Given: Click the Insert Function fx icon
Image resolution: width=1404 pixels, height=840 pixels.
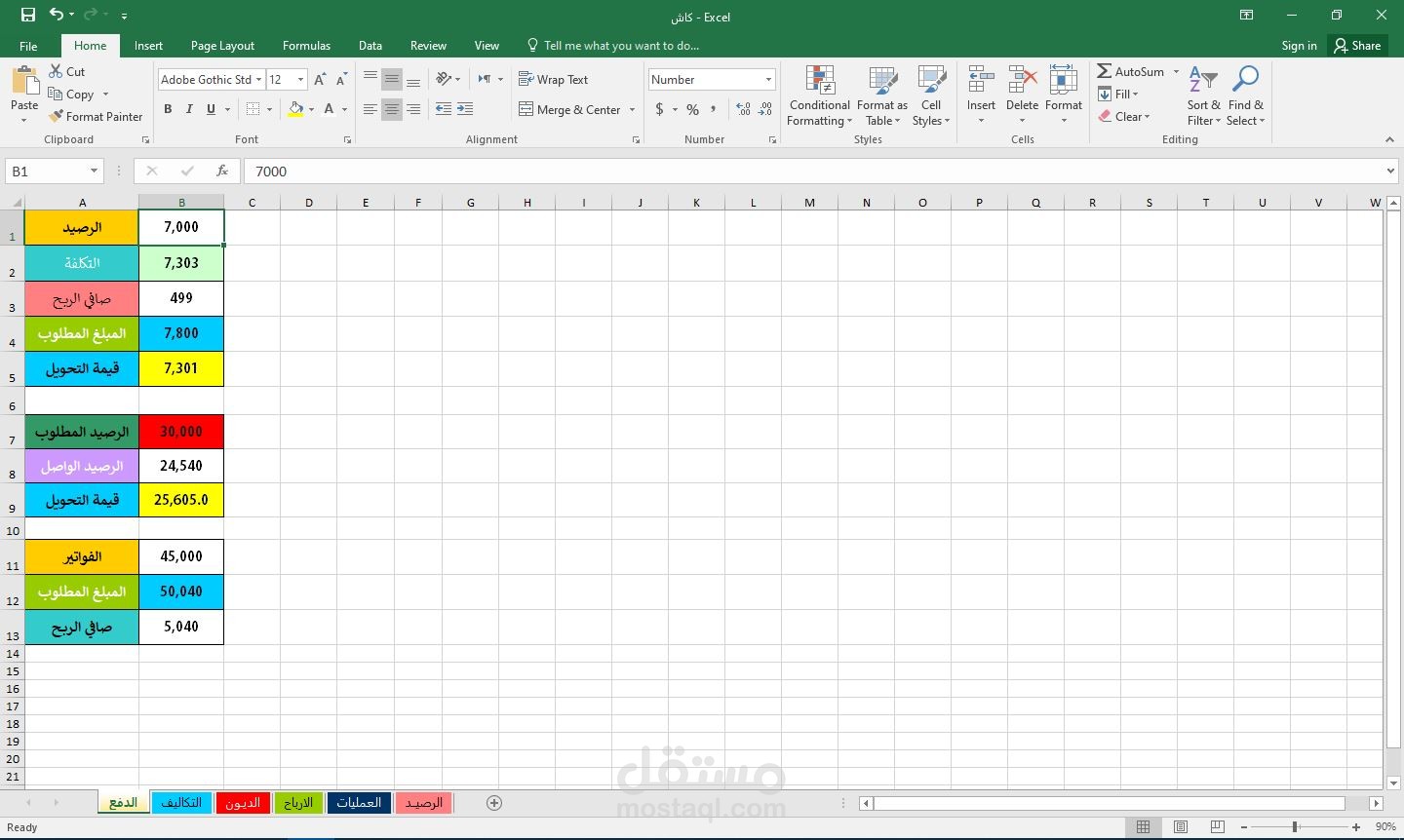Looking at the screenshot, I should [x=222, y=171].
